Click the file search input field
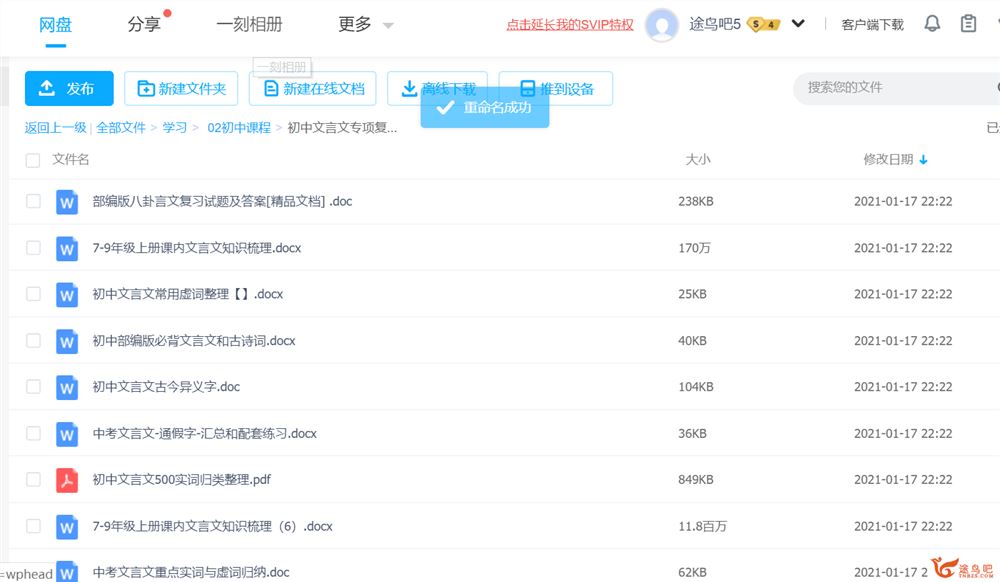Image resolution: width=1000 pixels, height=582 pixels. coord(890,88)
